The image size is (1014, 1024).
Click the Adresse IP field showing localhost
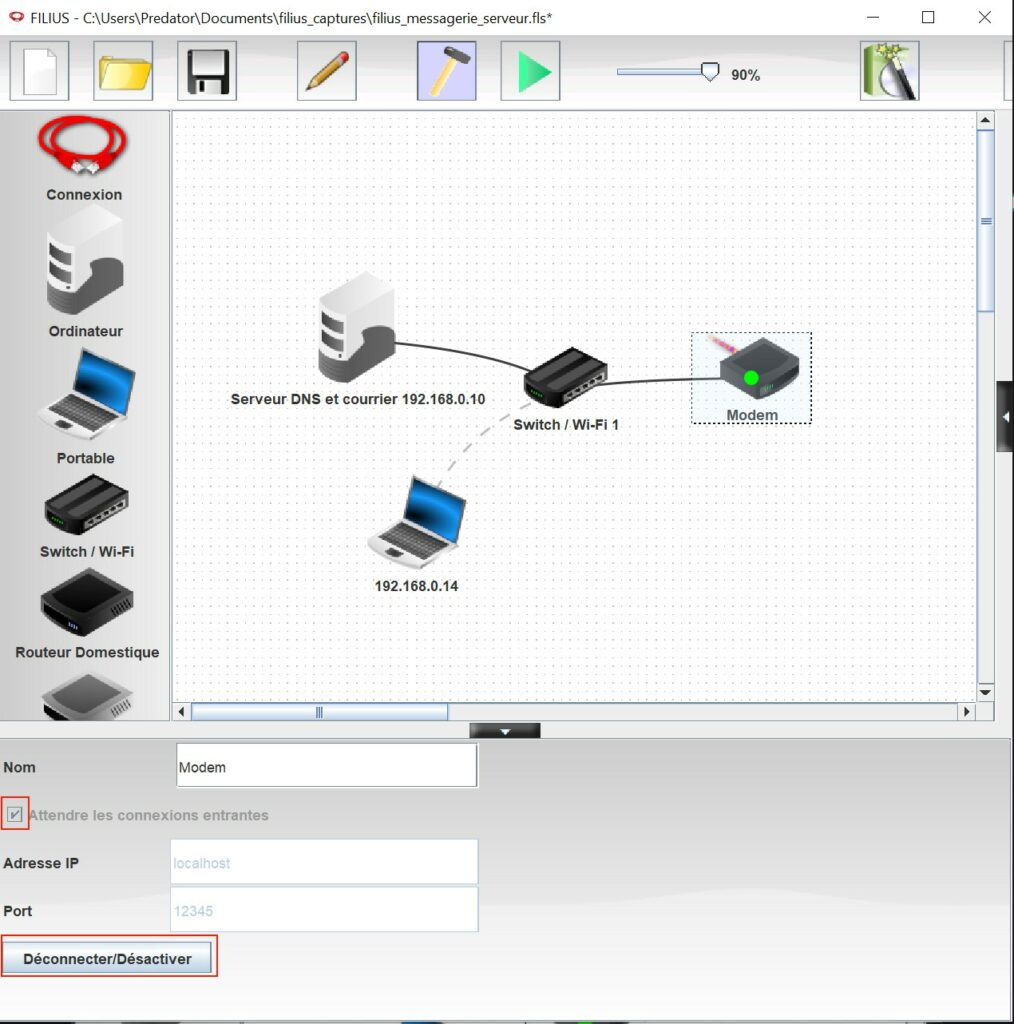pyautogui.click(x=324, y=862)
